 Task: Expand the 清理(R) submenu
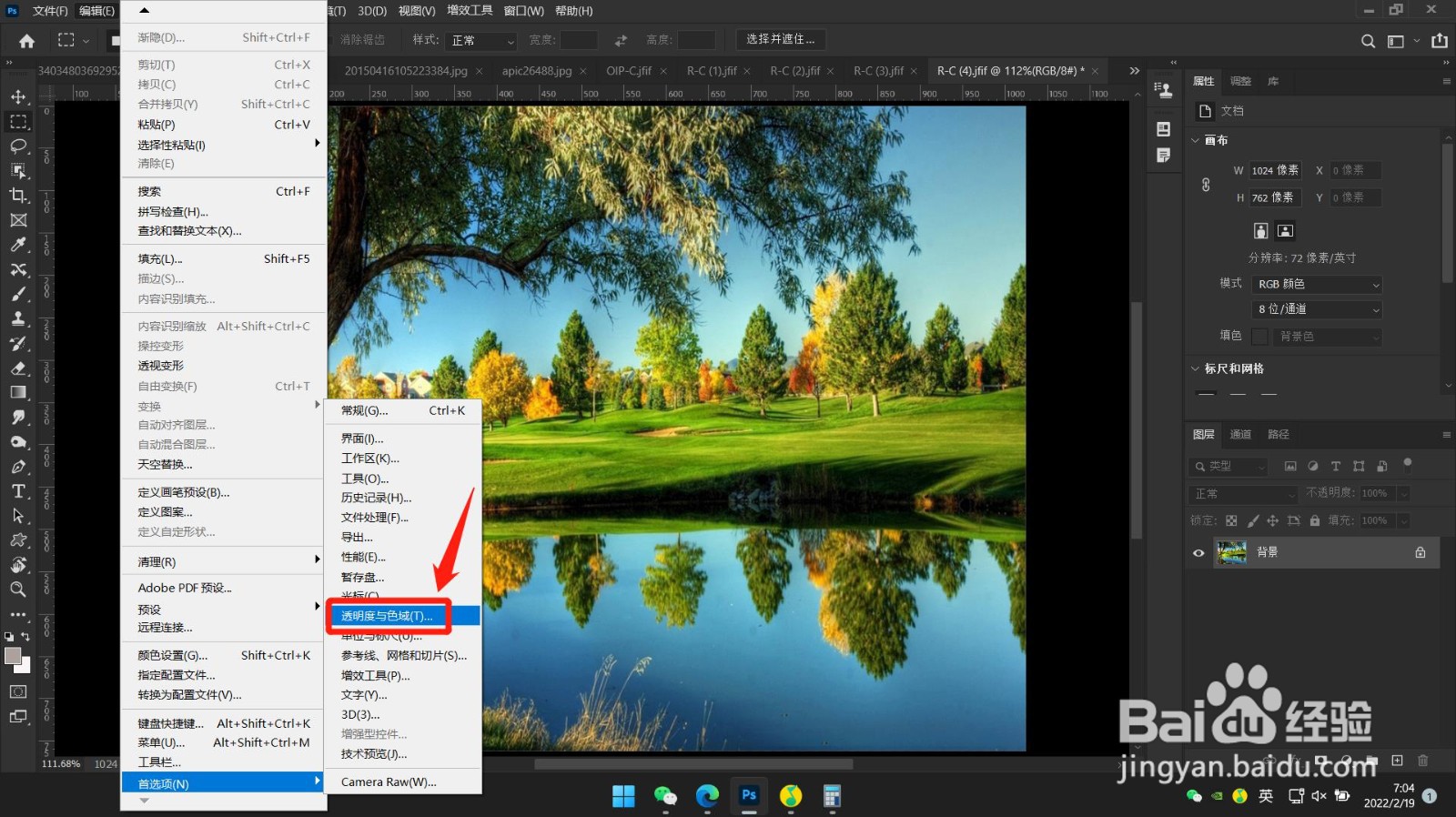[224, 562]
